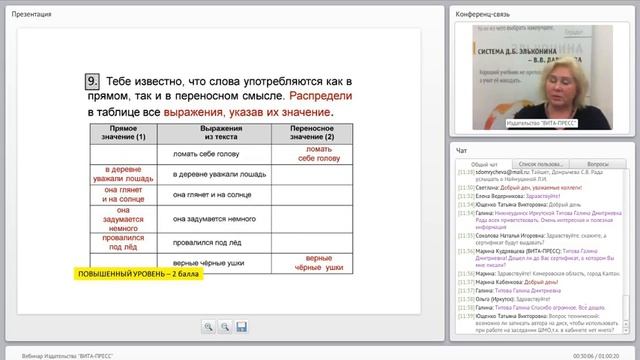The image size is (640, 360).
Task: Select the Презентация panel title
Action: [x=31, y=14]
